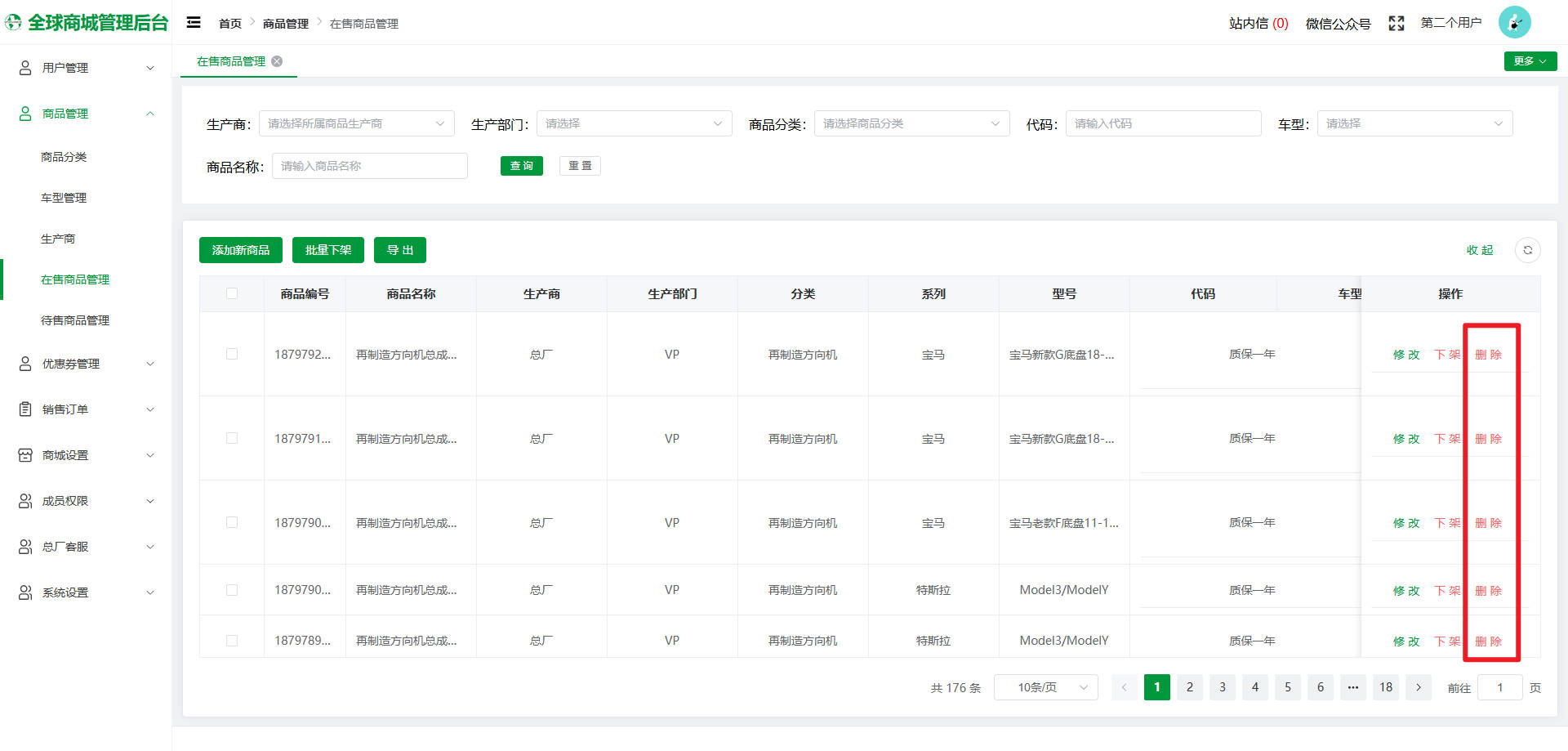Click the table refresh icon
The image size is (1568, 751).
click(1527, 250)
